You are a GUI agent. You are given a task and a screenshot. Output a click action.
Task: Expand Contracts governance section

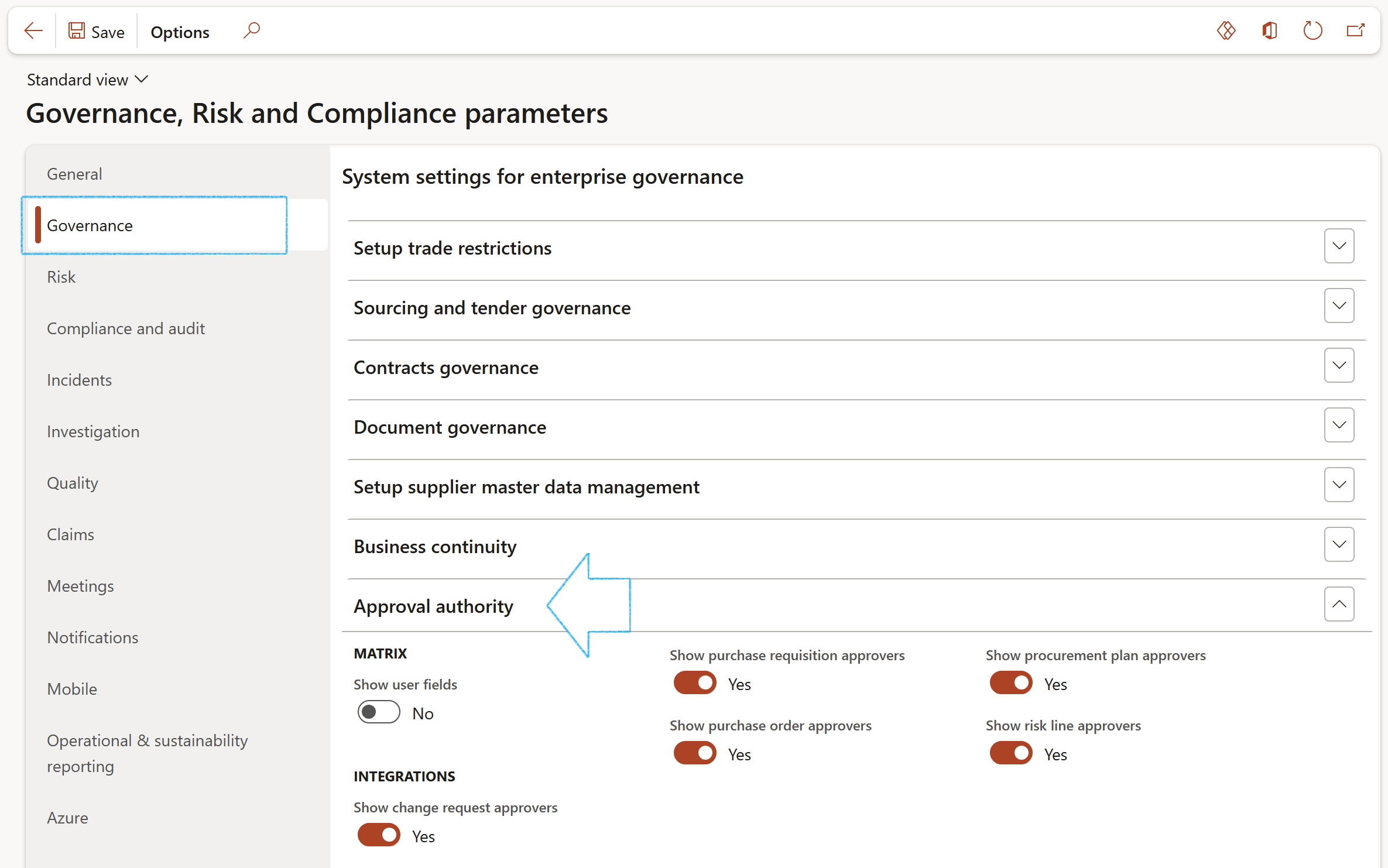click(x=1339, y=366)
